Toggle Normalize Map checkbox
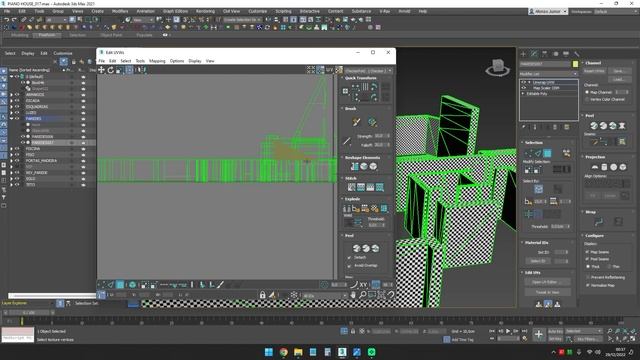The image size is (640, 360). tap(587, 285)
